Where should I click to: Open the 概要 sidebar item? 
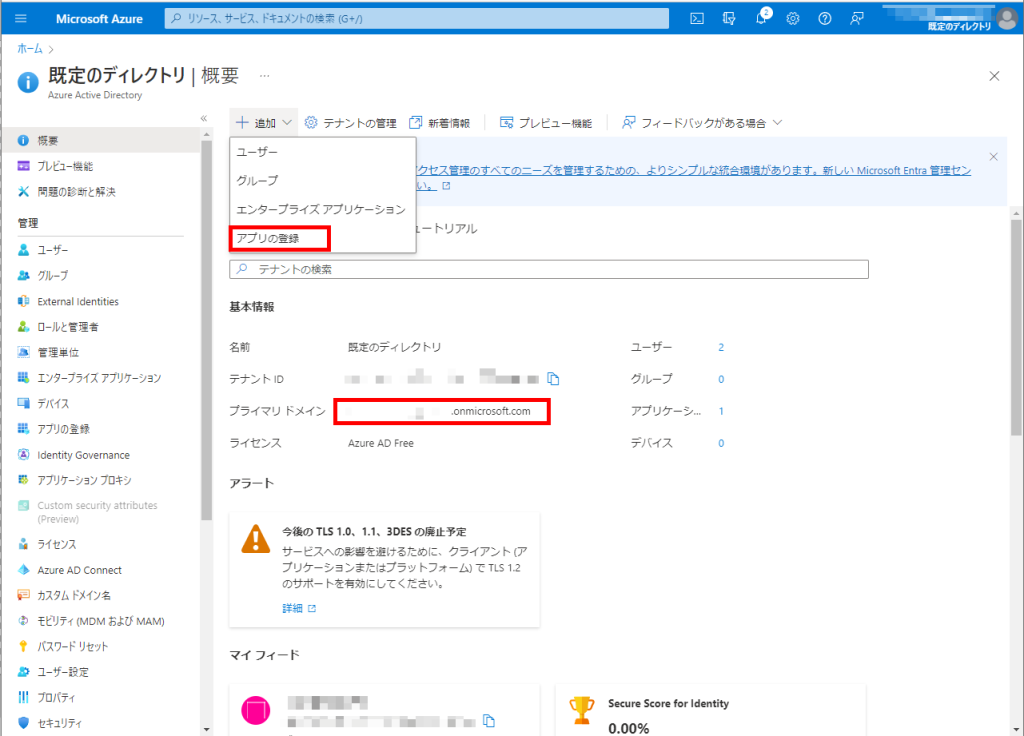tap(100, 140)
